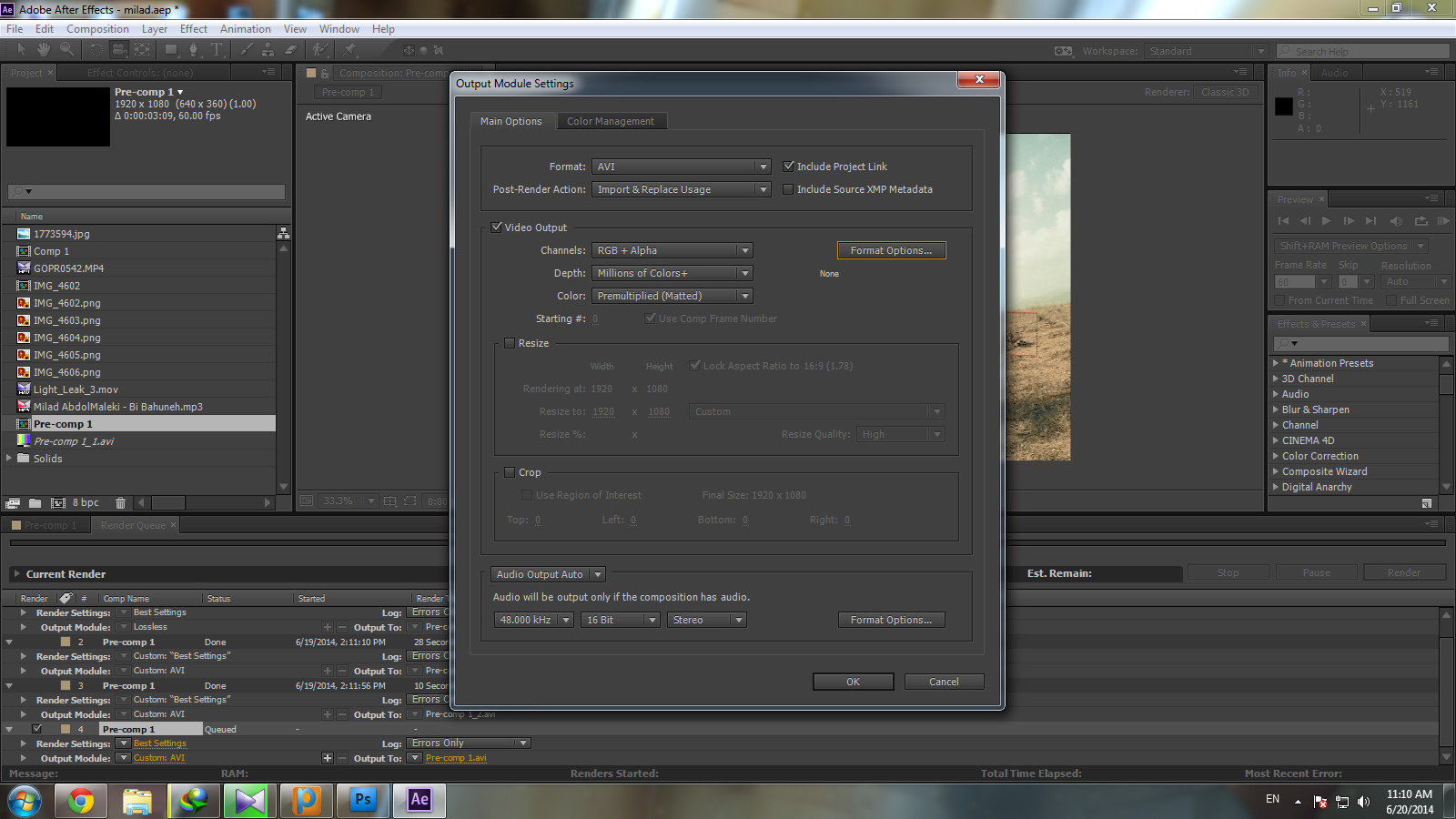Open output file link Pre-comp 1.avi
The height and width of the screenshot is (819, 1456).
pos(456,758)
